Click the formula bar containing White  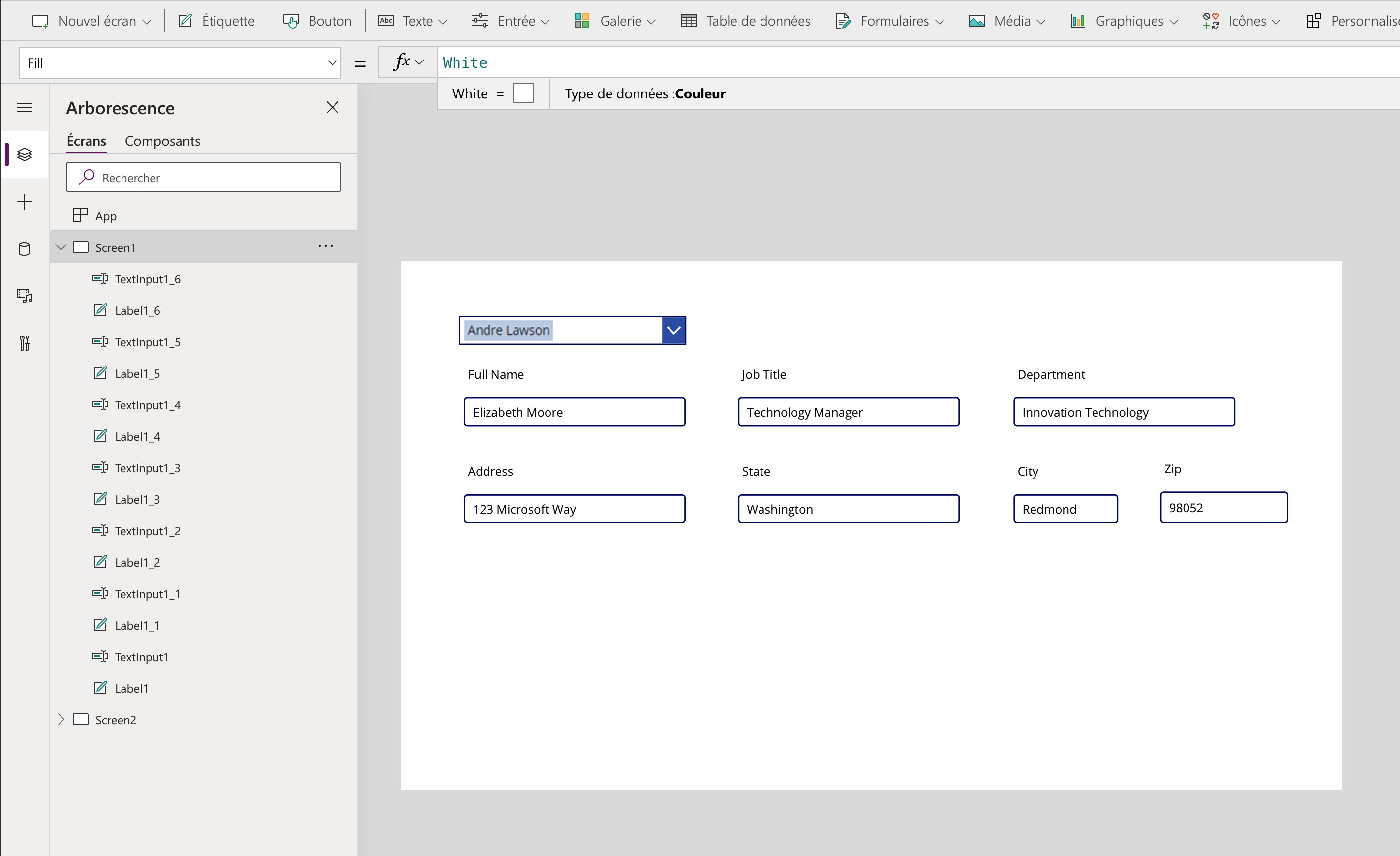pyautogui.click(x=918, y=62)
